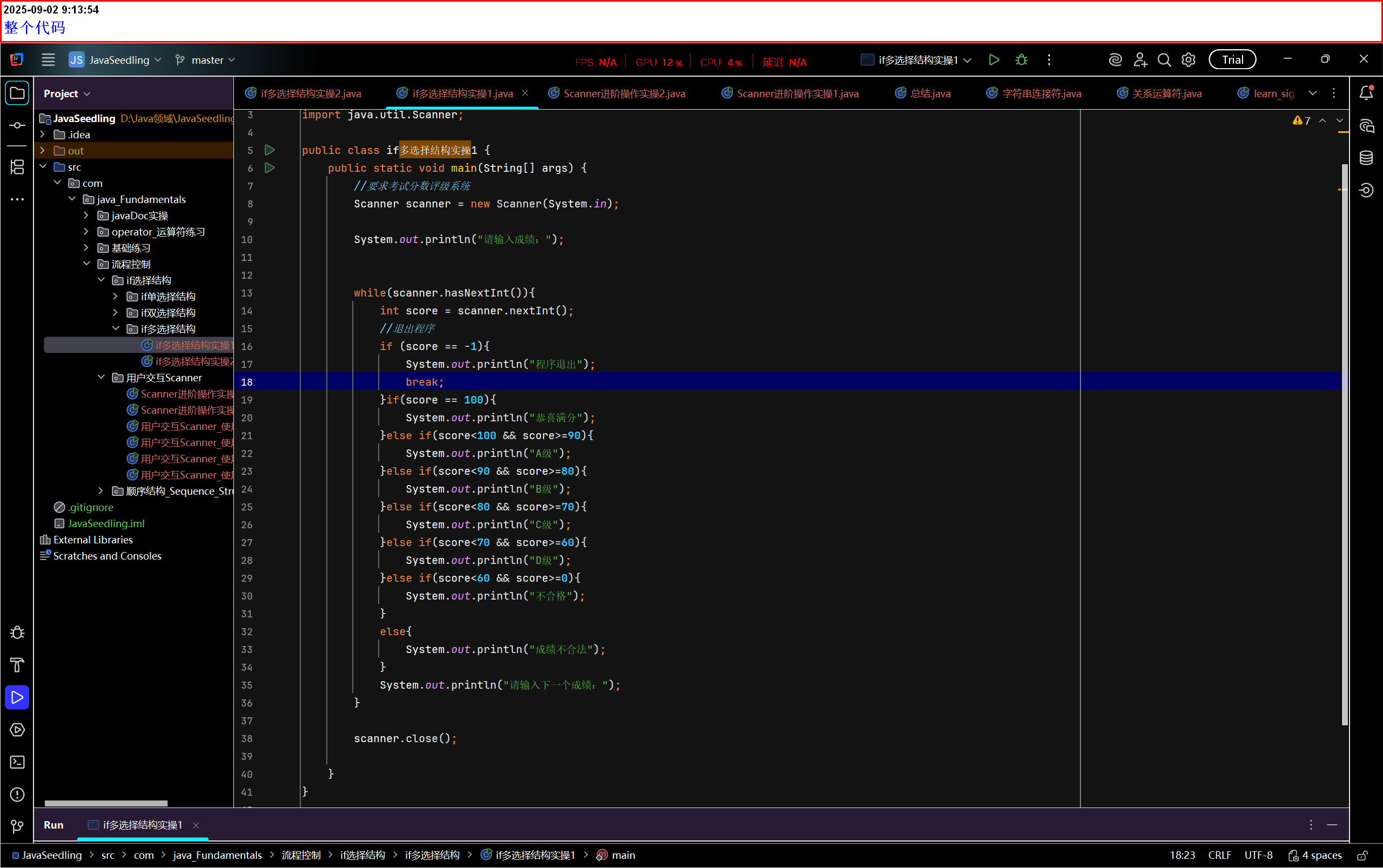Open AI Chat icon on right sidebar
1383x868 pixels.
[1366, 126]
